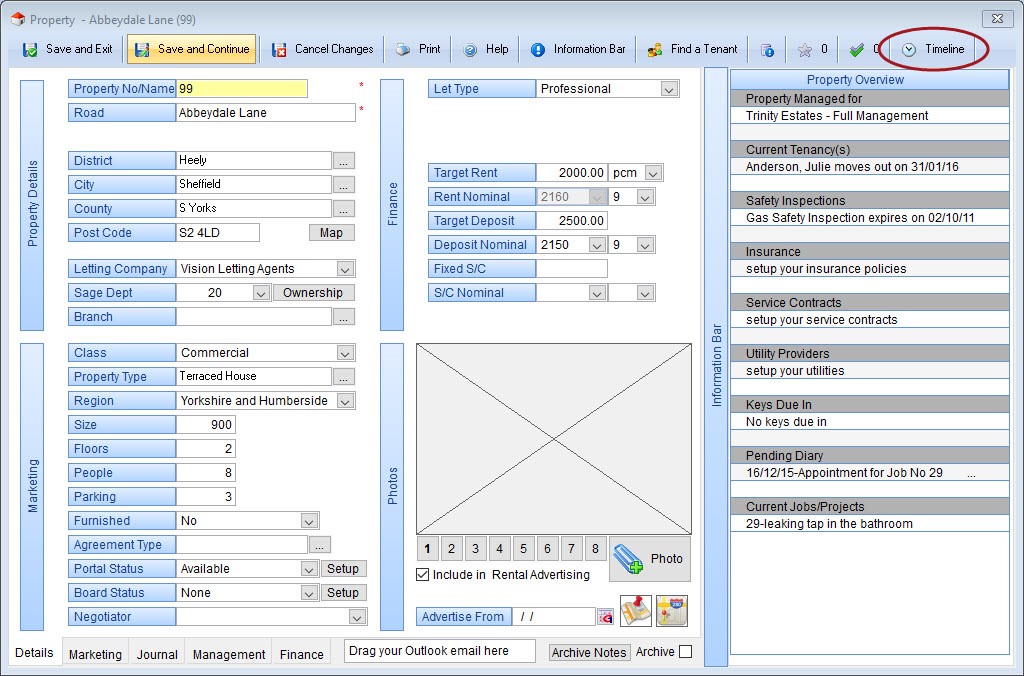The width and height of the screenshot is (1024, 676).
Task: Toggle the Information Bar toolbar button
Action: (x=579, y=49)
